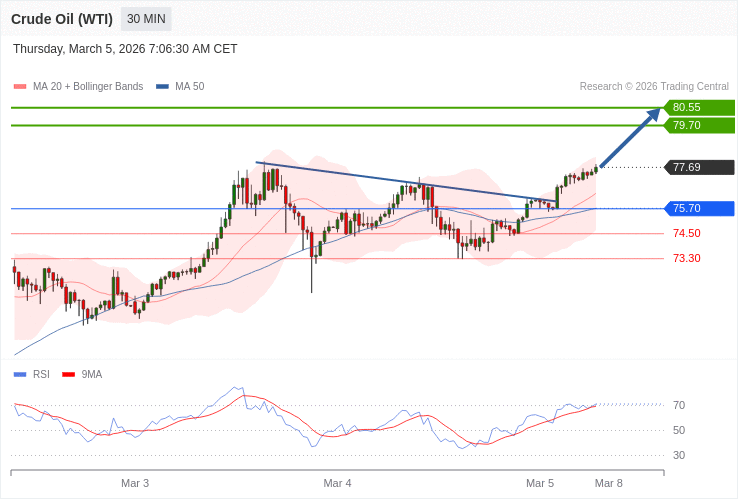The height and width of the screenshot is (500, 738).
Task: Click the 73.30 support level label
Action: coord(686,258)
